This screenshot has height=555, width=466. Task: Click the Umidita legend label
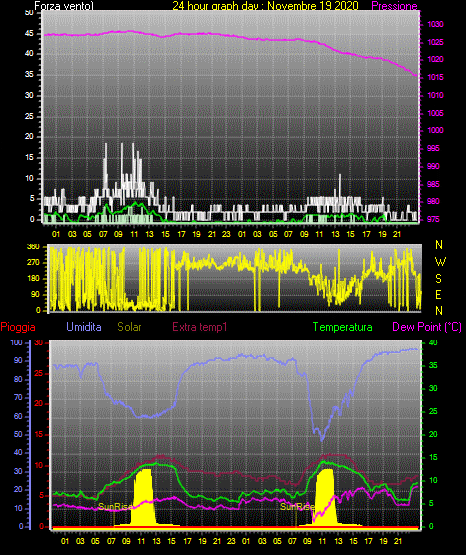pyautogui.click(x=84, y=327)
